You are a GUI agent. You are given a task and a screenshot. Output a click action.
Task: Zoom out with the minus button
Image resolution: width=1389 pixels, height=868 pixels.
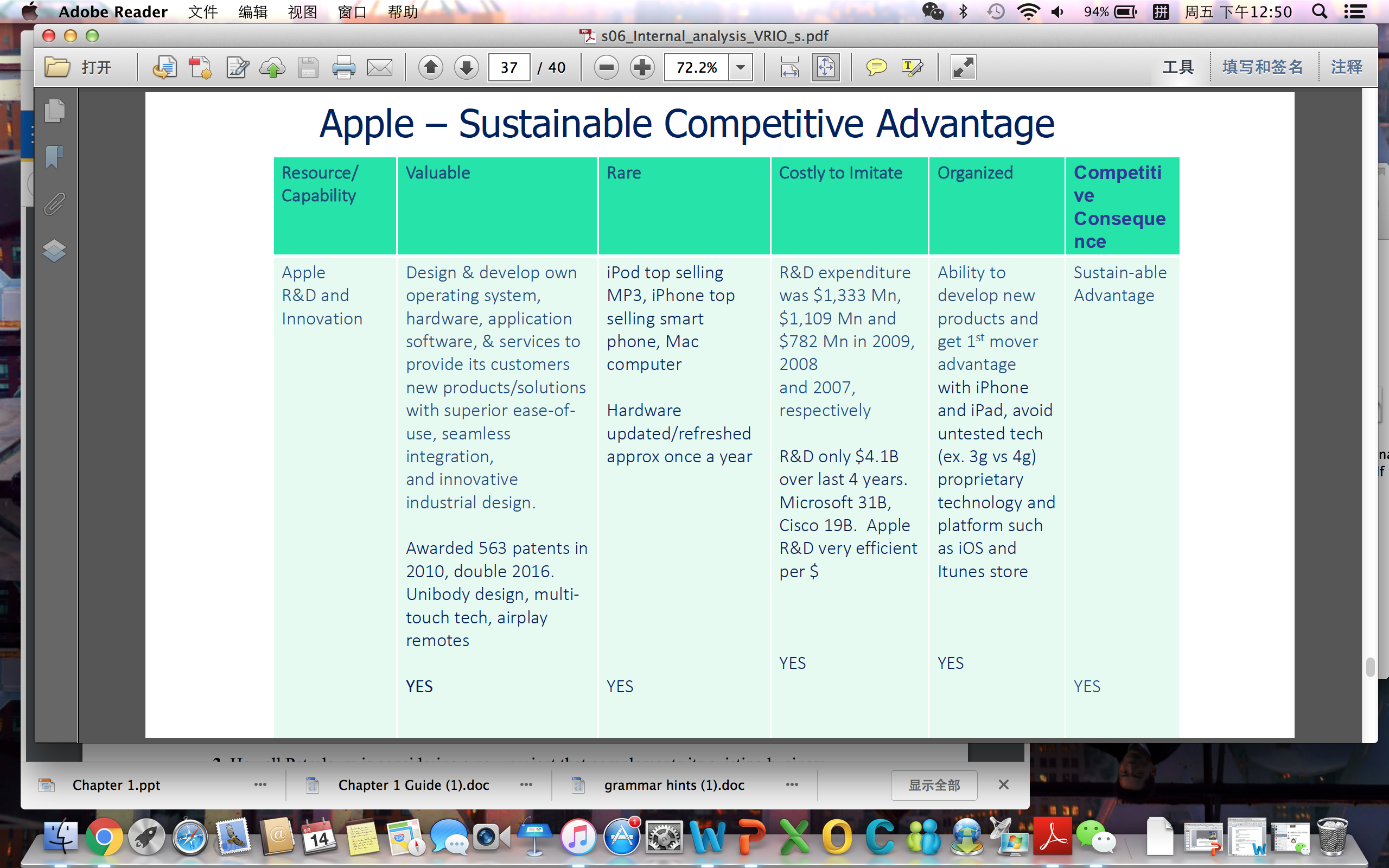[x=607, y=68]
